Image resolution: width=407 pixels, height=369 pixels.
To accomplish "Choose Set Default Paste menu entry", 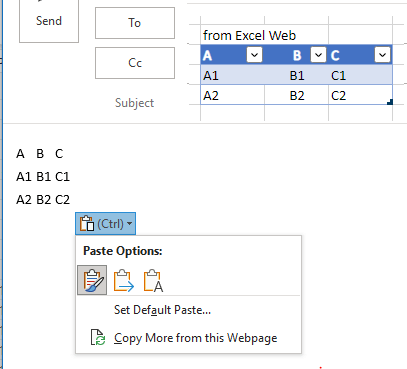I will 162,310.
